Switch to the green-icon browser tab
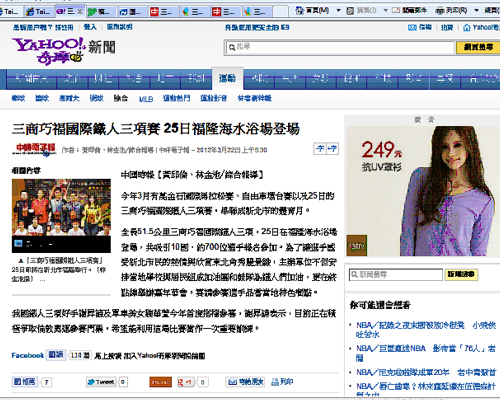The image size is (500, 400). (x=100, y=12)
